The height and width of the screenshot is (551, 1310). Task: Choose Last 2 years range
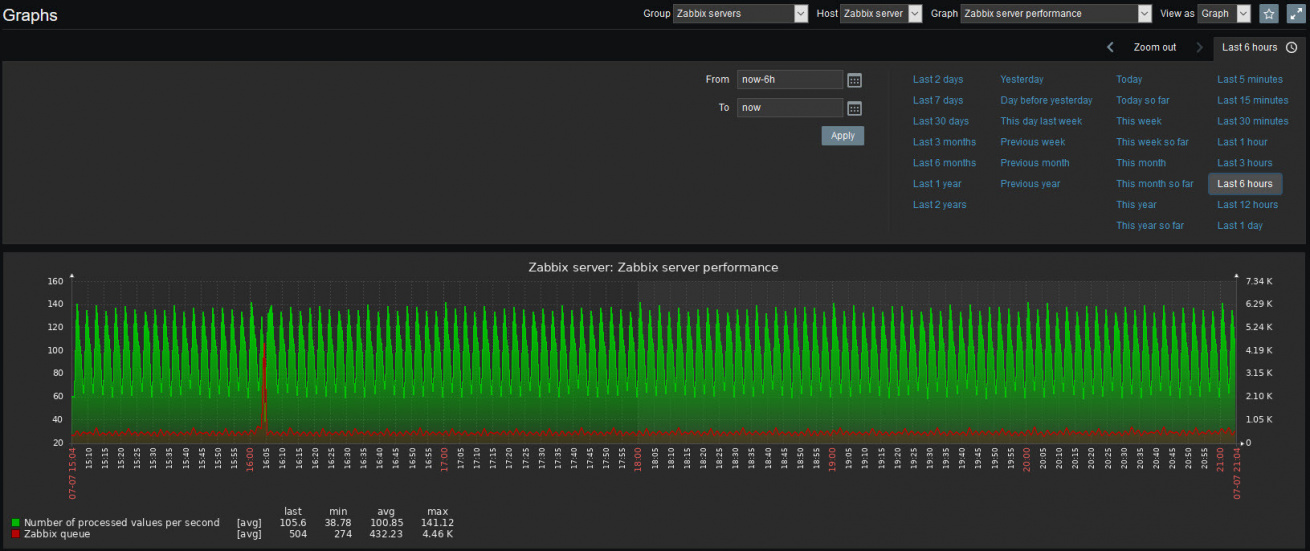point(940,205)
